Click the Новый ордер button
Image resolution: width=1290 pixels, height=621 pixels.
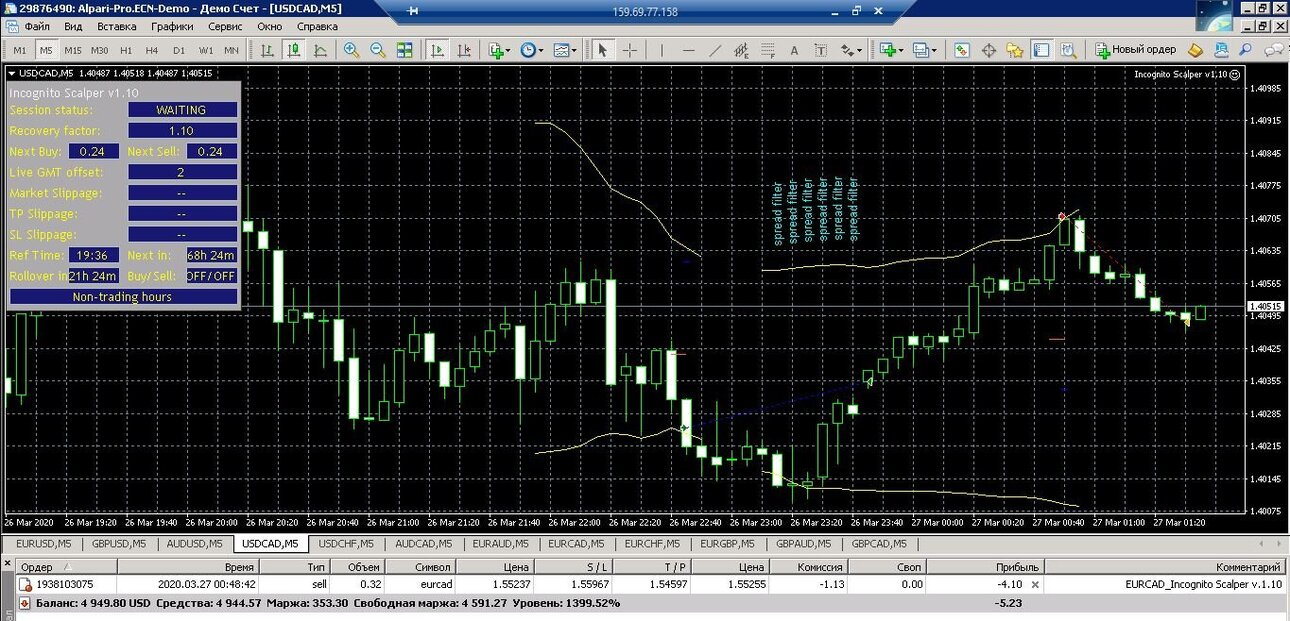pos(1135,50)
